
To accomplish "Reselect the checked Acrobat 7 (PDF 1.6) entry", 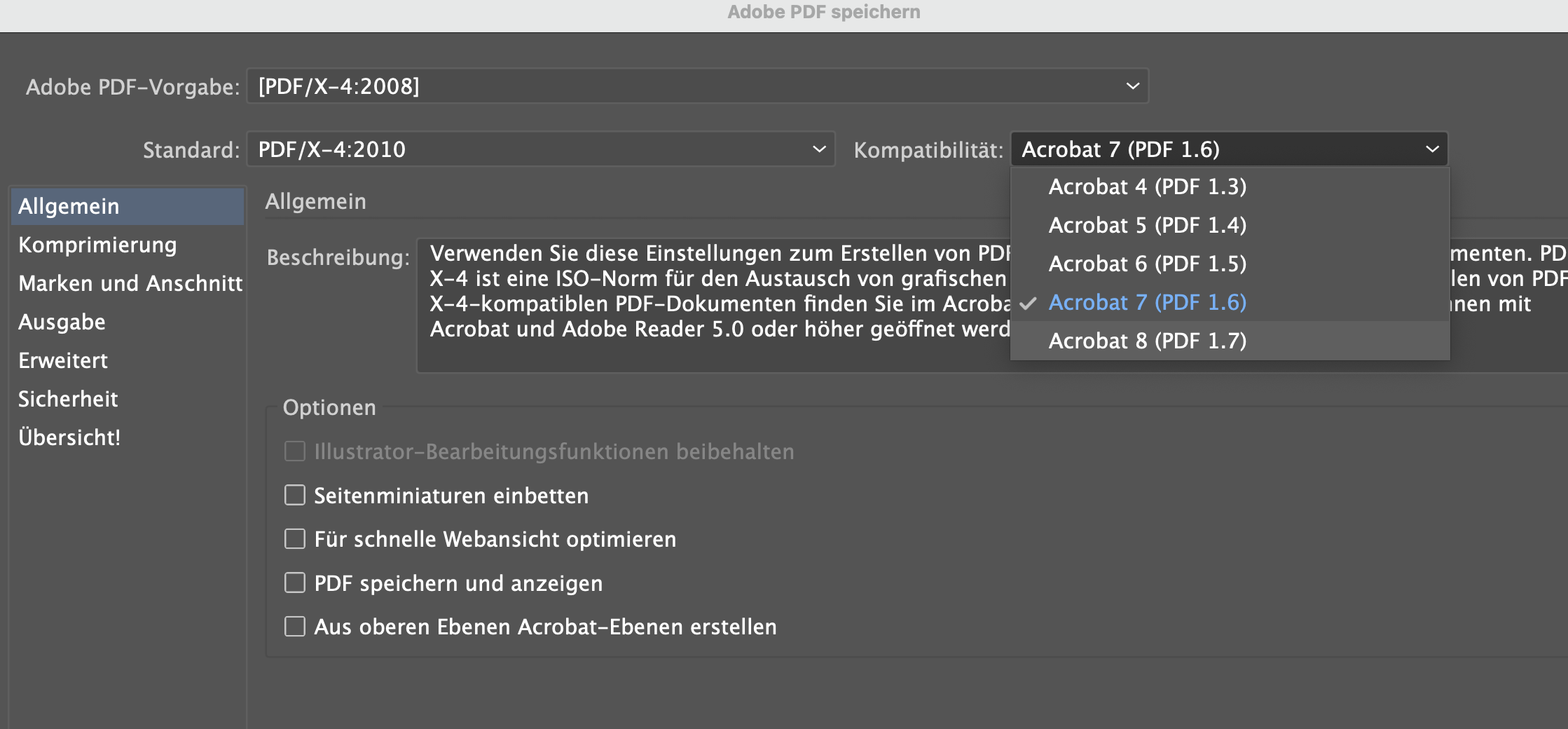I will tap(1147, 302).
